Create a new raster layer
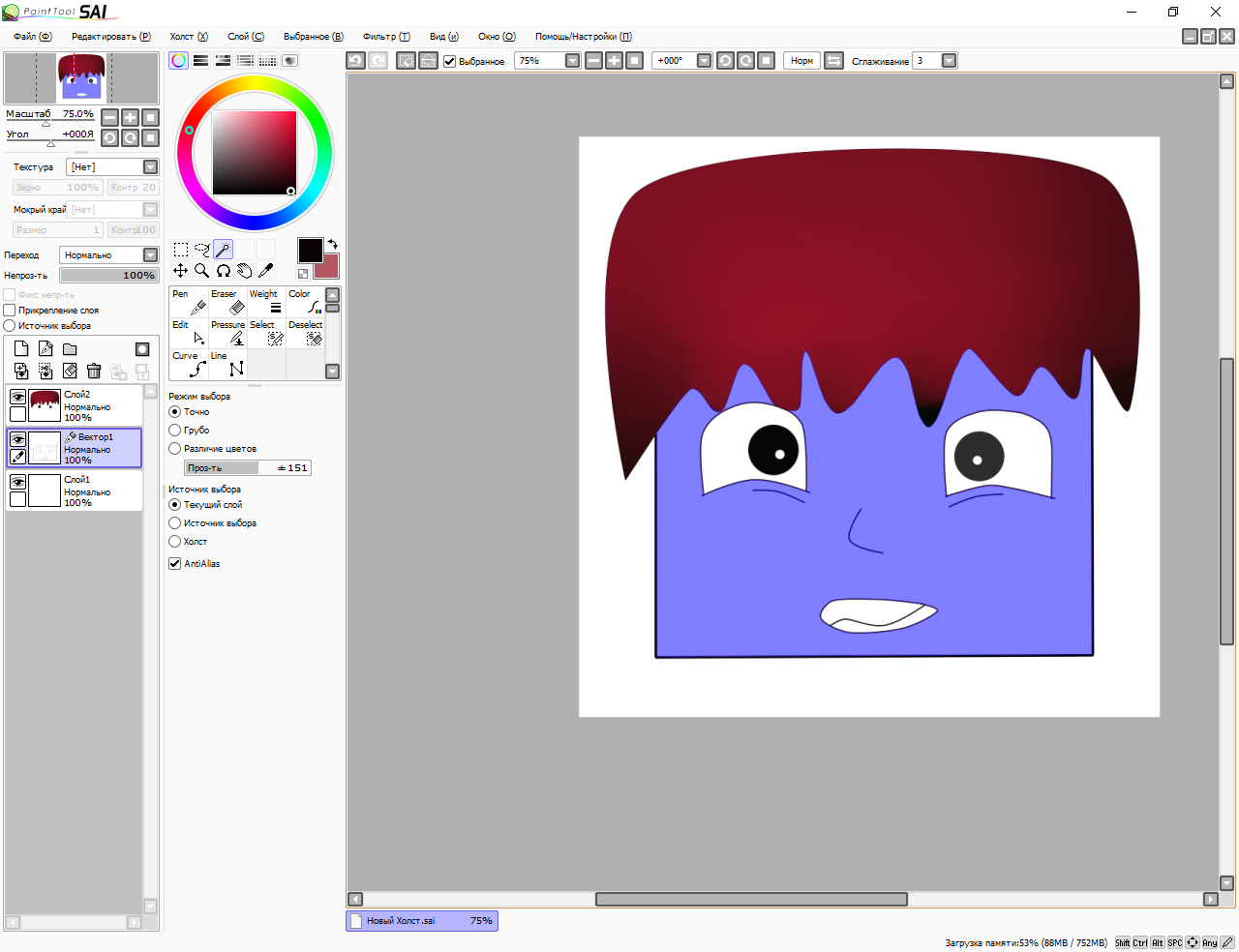Screen dimensions: 1239x952 click(21, 349)
